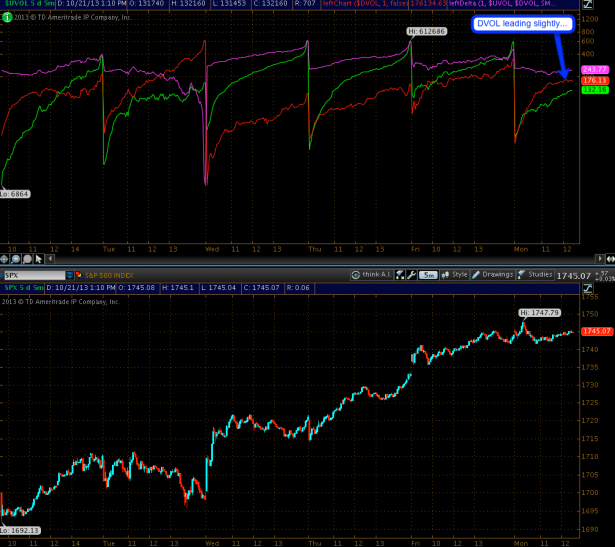Click the Lo: 1692.13 label bubble
The height and width of the screenshot is (547, 615).
point(20,531)
